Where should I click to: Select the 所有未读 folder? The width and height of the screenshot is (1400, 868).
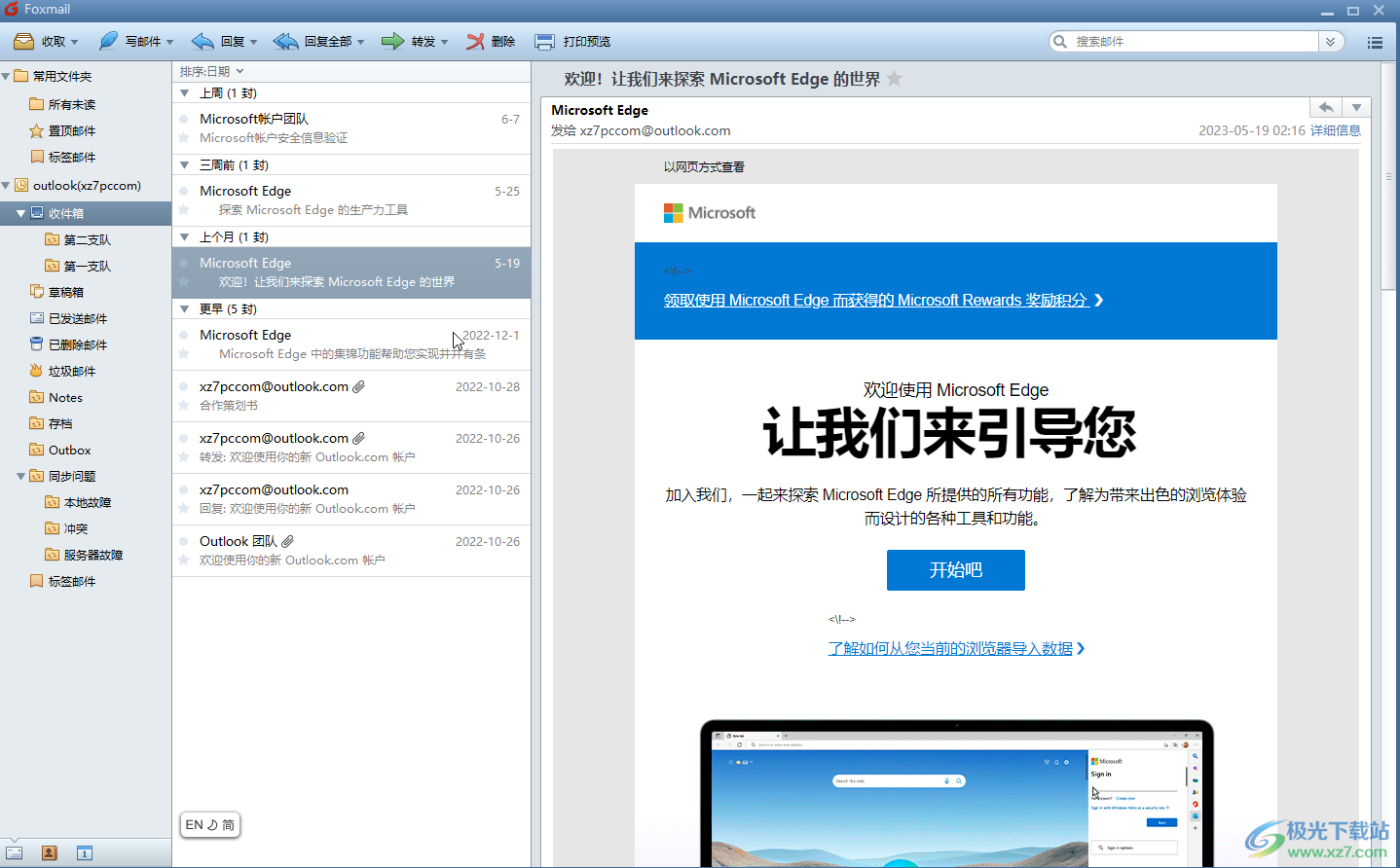point(72,104)
